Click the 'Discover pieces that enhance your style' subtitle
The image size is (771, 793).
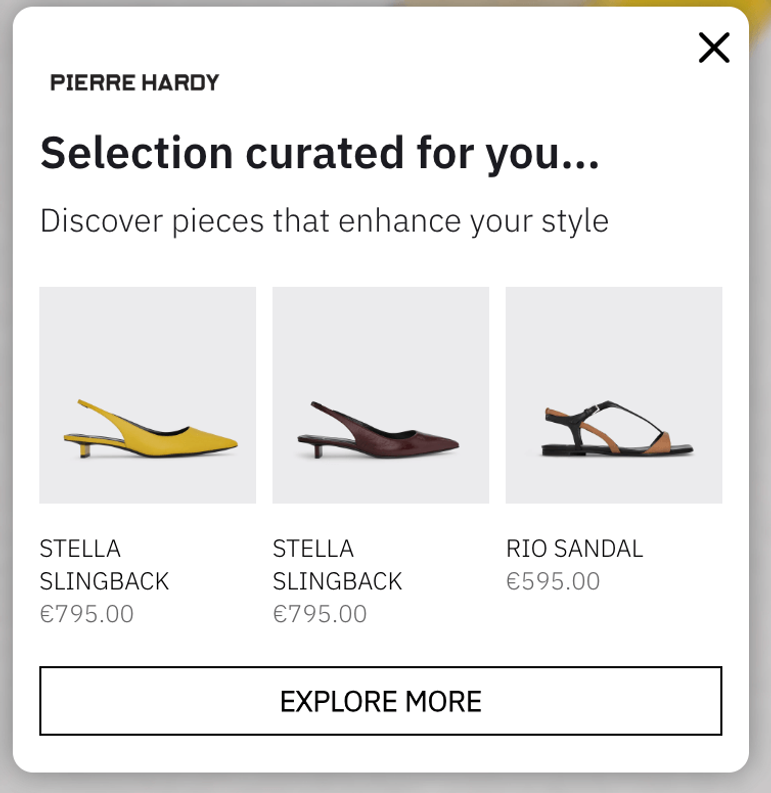coord(324,221)
